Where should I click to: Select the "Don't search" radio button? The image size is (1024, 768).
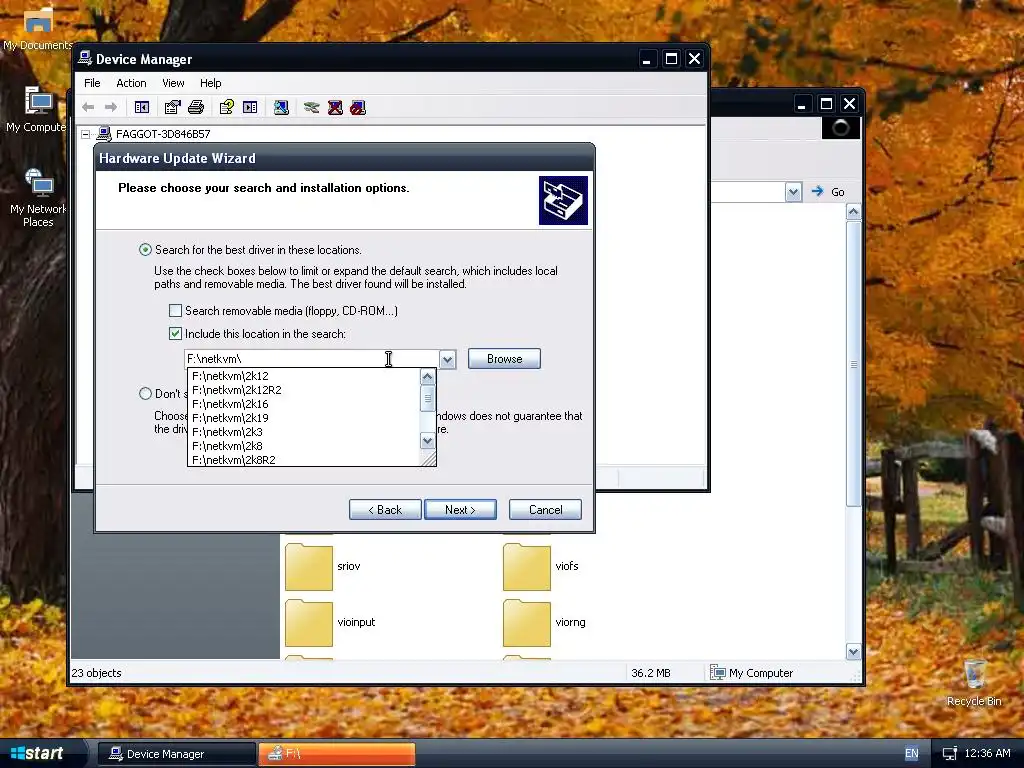coord(145,393)
